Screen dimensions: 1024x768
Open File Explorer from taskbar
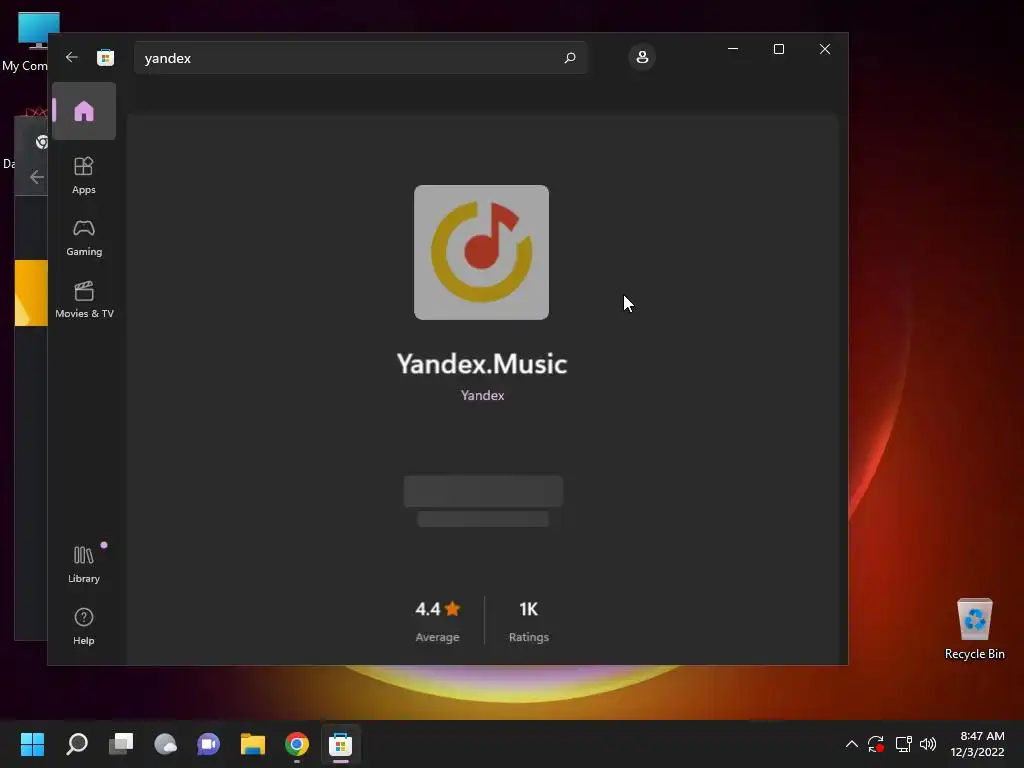point(253,744)
